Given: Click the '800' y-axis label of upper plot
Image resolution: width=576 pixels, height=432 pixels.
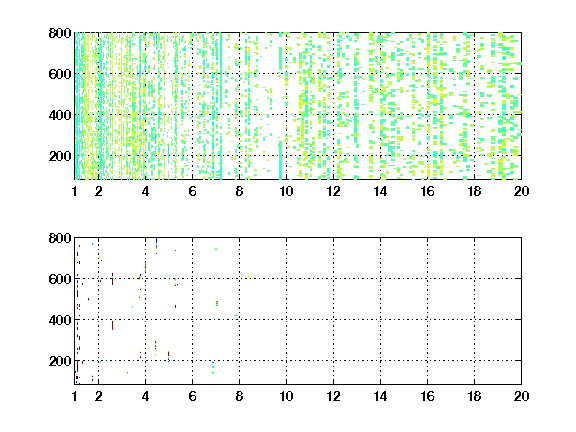Looking at the screenshot, I should click(60, 33).
